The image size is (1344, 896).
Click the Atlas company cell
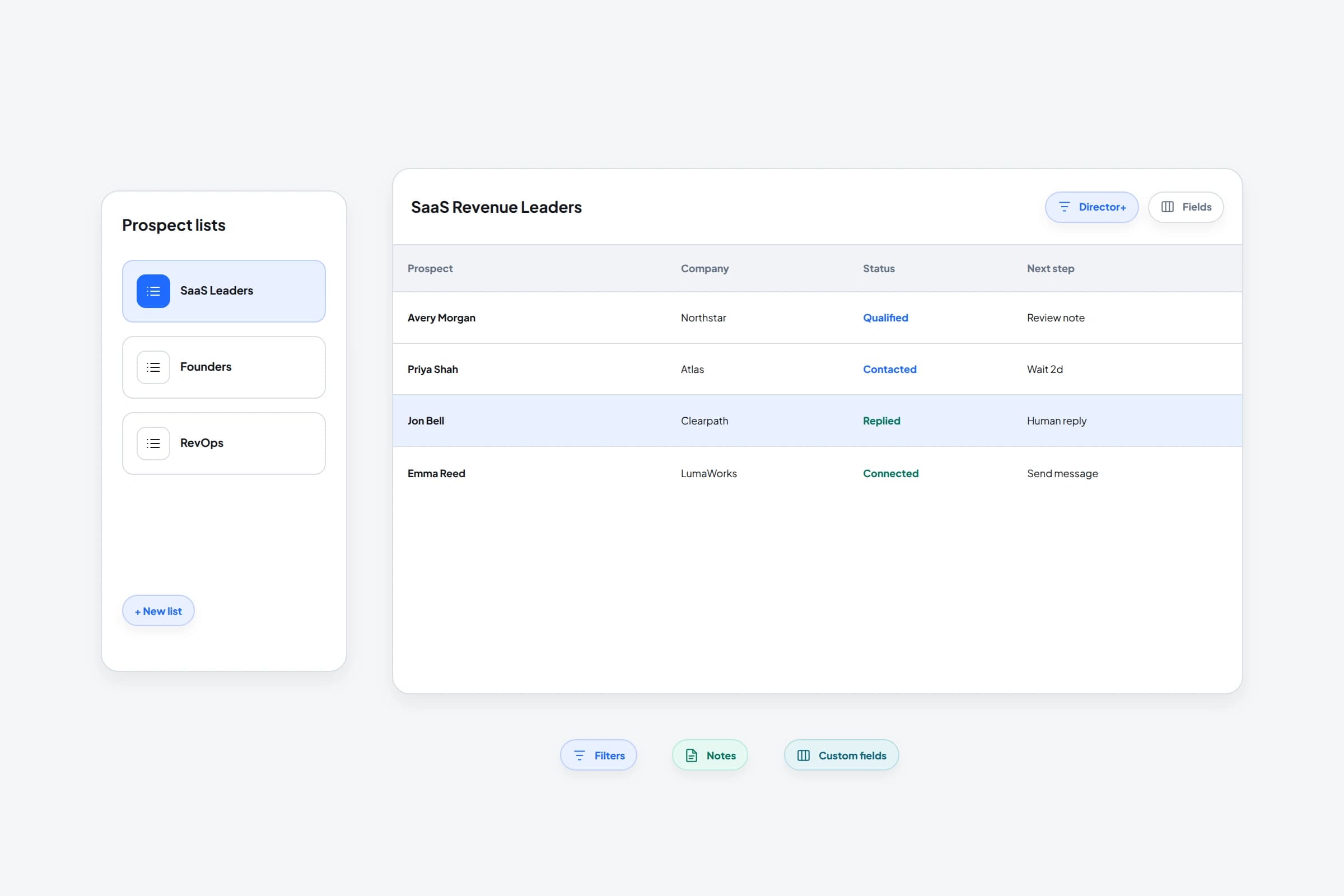coord(692,369)
